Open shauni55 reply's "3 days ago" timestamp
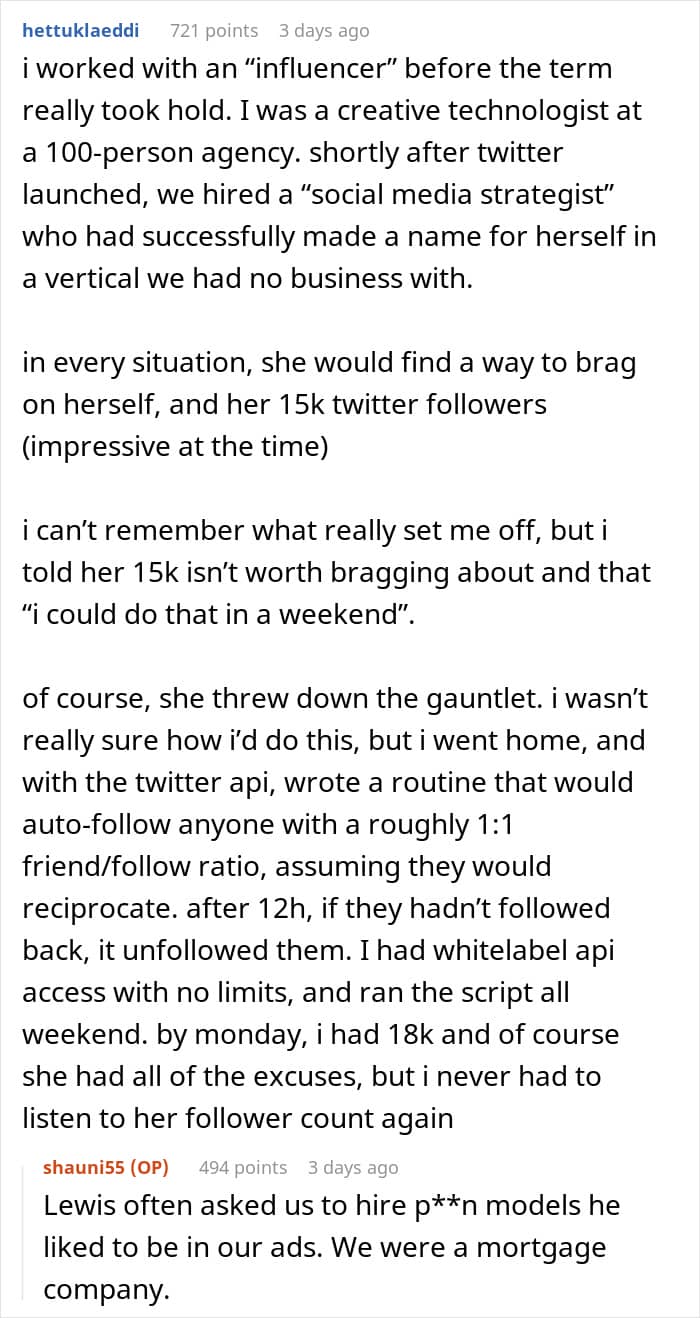Viewport: 700px width, 1318px height. (x=353, y=1167)
